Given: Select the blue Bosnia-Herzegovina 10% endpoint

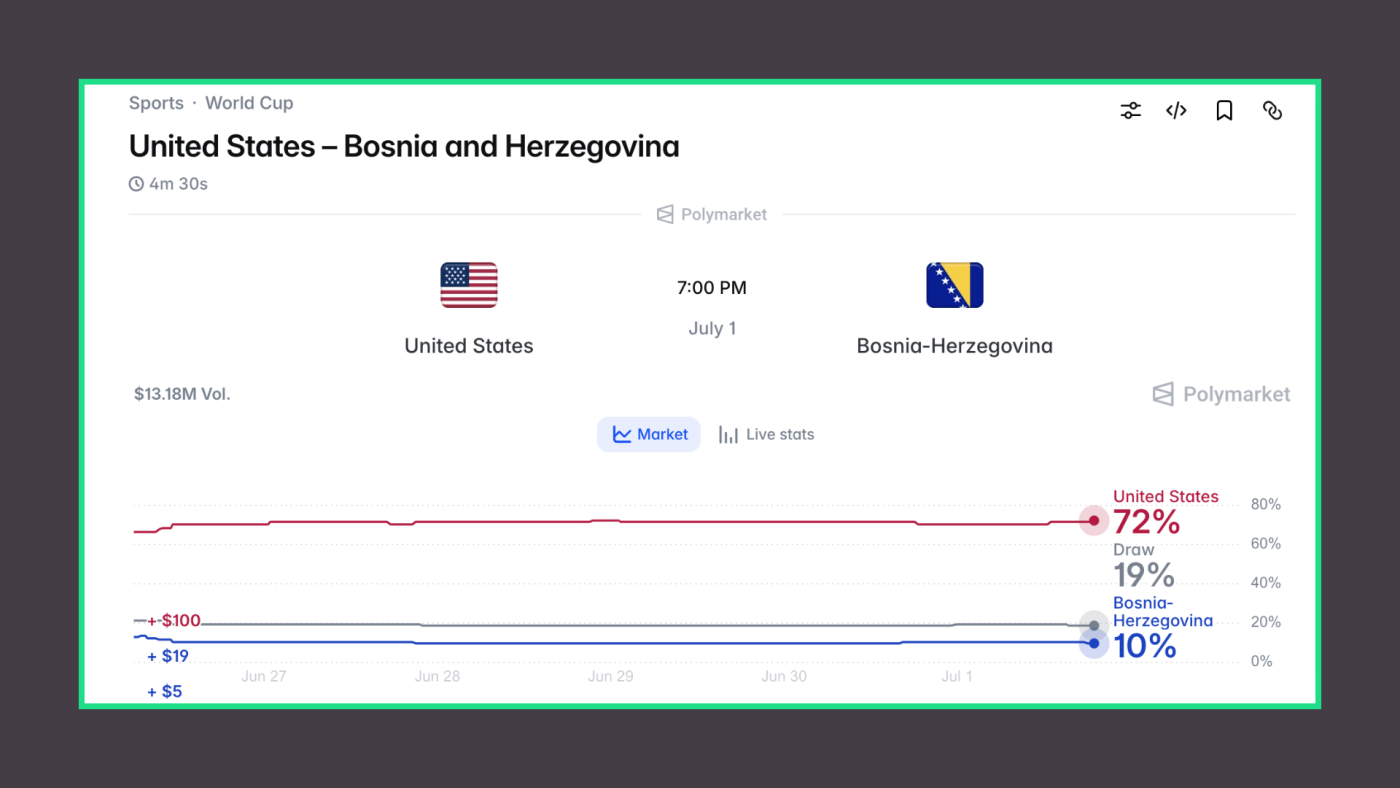Looking at the screenshot, I should (1094, 643).
